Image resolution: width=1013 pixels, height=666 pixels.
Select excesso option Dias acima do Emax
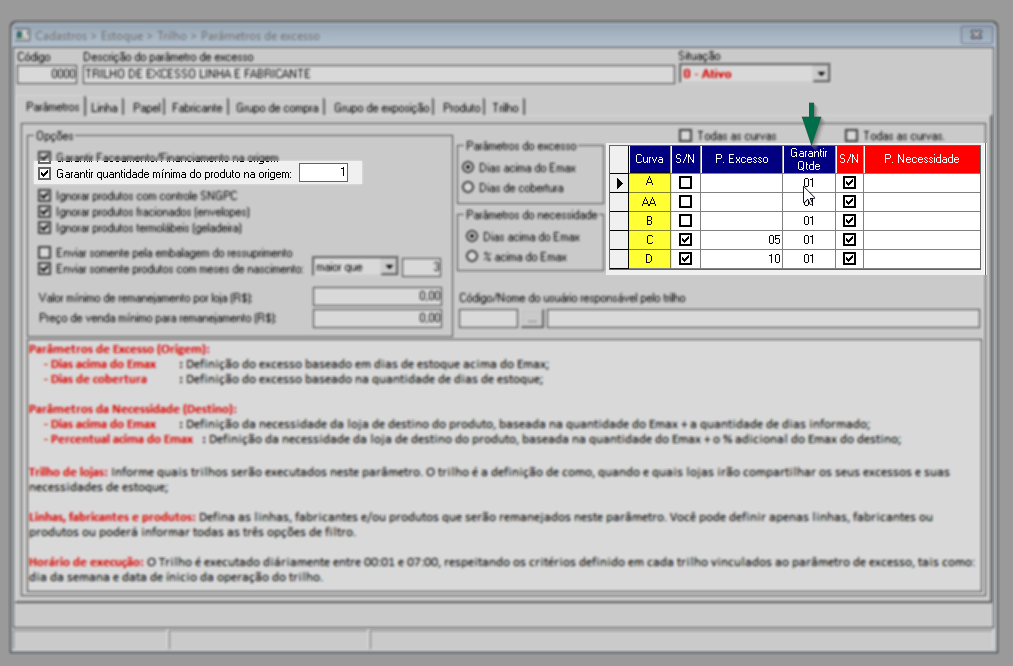468,167
